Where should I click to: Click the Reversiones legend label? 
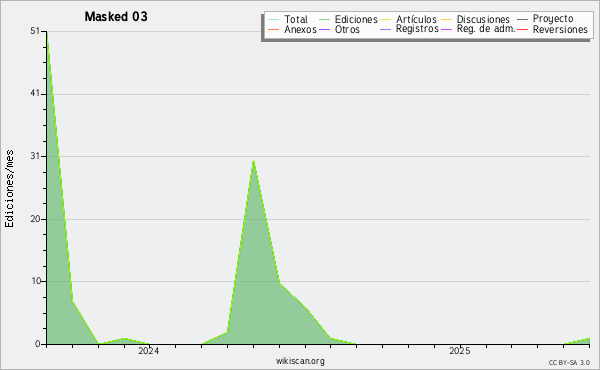pyautogui.click(x=560, y=29)
